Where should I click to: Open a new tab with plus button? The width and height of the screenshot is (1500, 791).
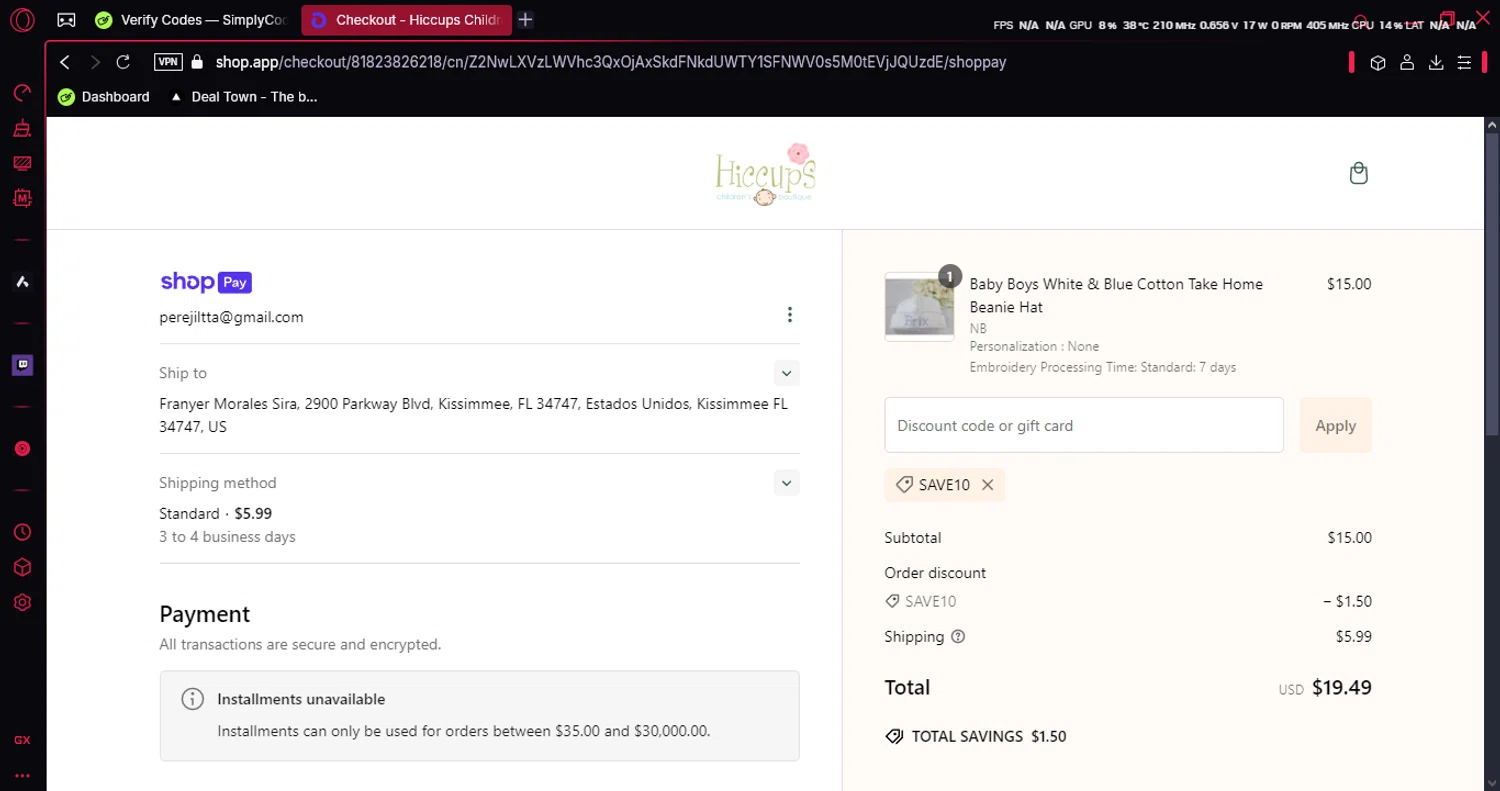pyautogui.click(x=525, y=20)
